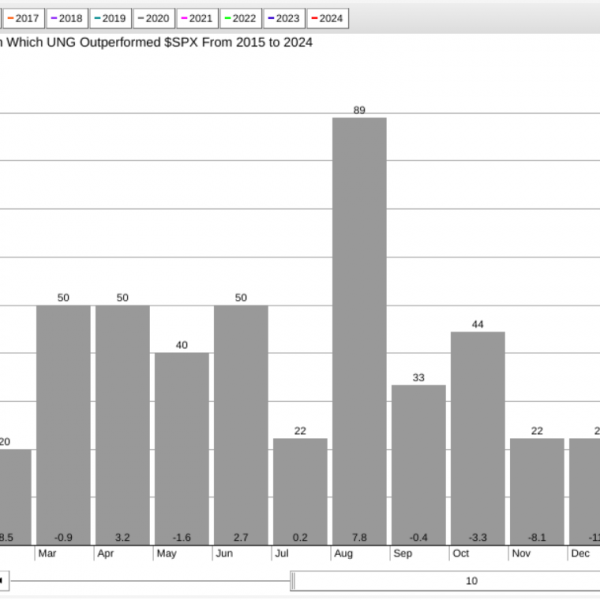Toggle the 2024 year legend button
This screenshot has width=600, height=600.
pyautogui.click(x=328, y=18)
